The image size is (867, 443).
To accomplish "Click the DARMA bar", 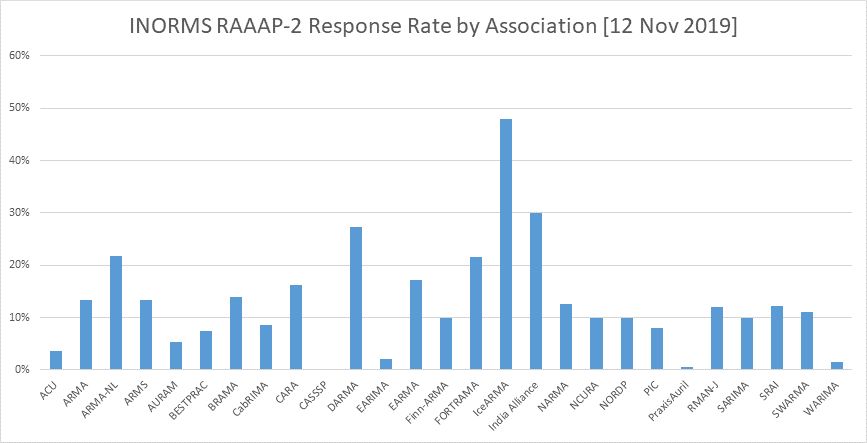I will coord(356,298).
